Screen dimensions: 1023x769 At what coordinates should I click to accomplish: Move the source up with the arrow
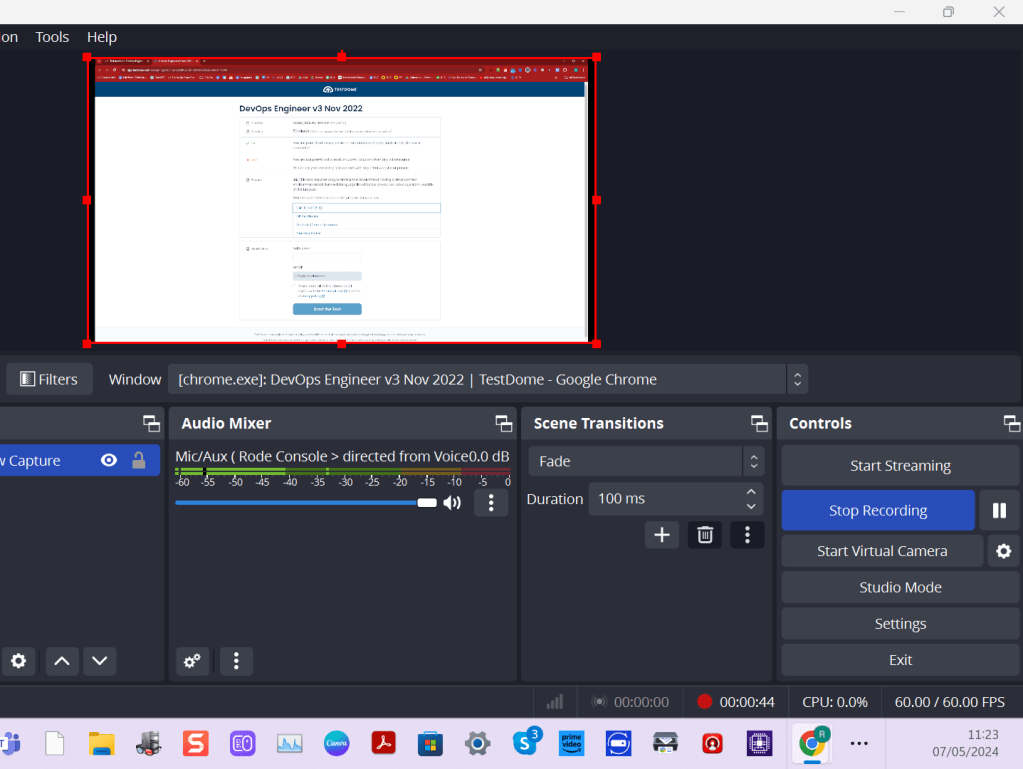(x=62, y=661)
